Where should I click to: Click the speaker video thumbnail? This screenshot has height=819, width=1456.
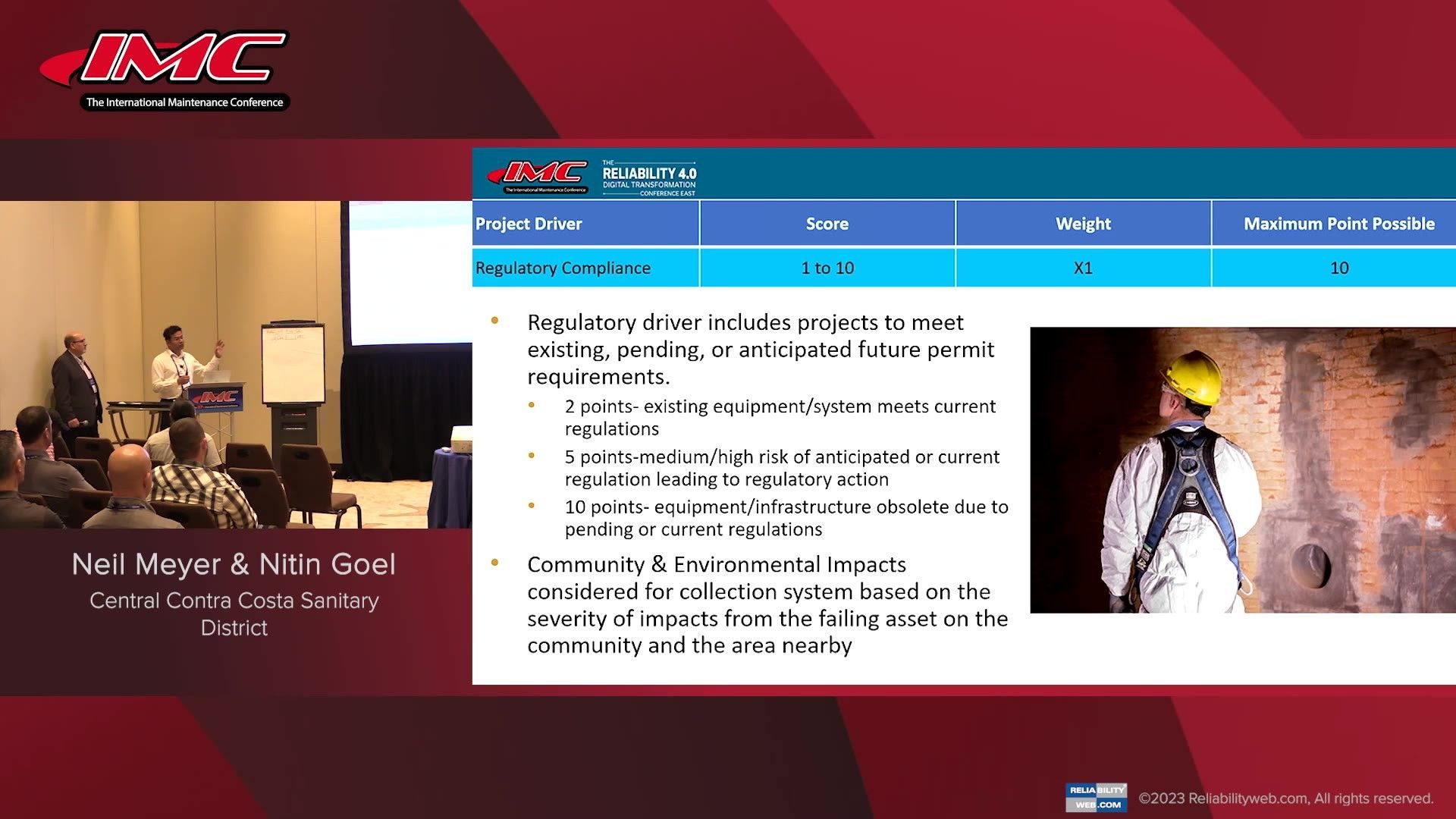[x=235, y=364]
